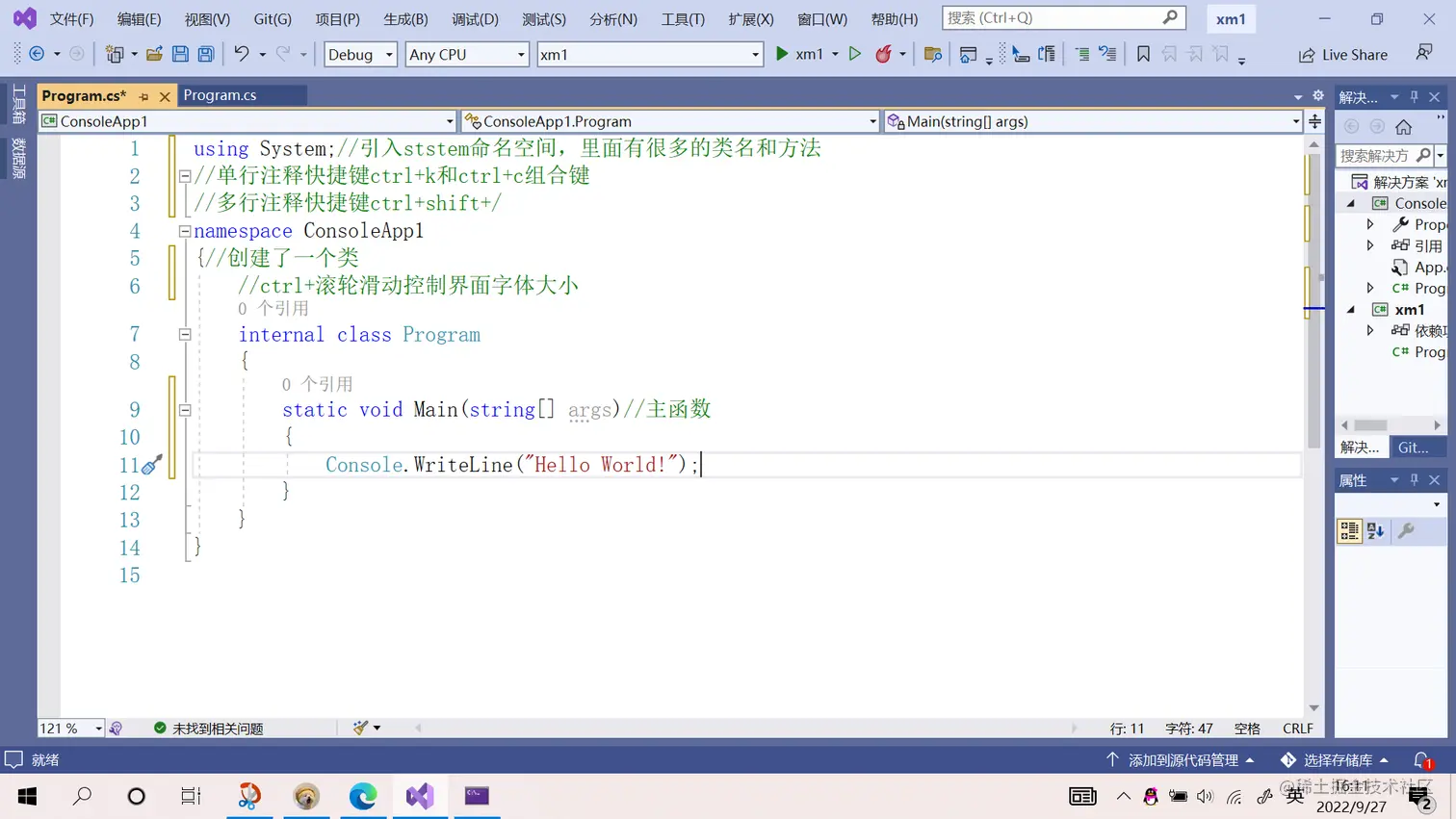Click the editor settings gear icon

point(1318,95)
